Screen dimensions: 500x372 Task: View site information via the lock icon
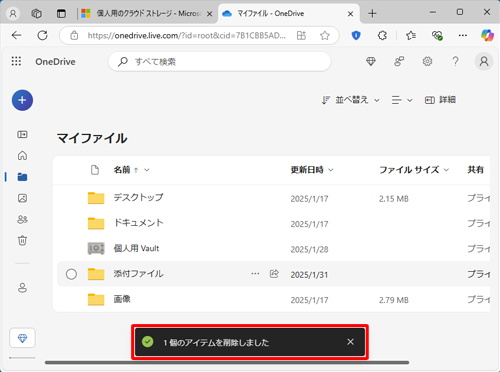click(74, 35)
